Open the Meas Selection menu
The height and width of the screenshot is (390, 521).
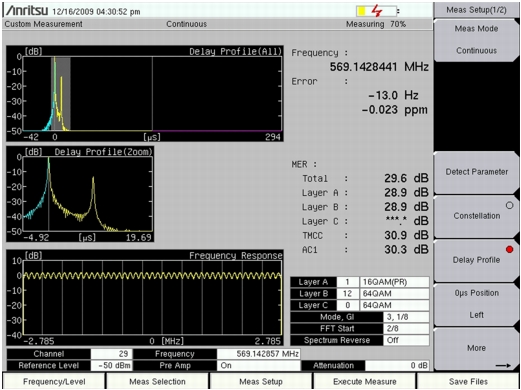[x=157, y=381]
